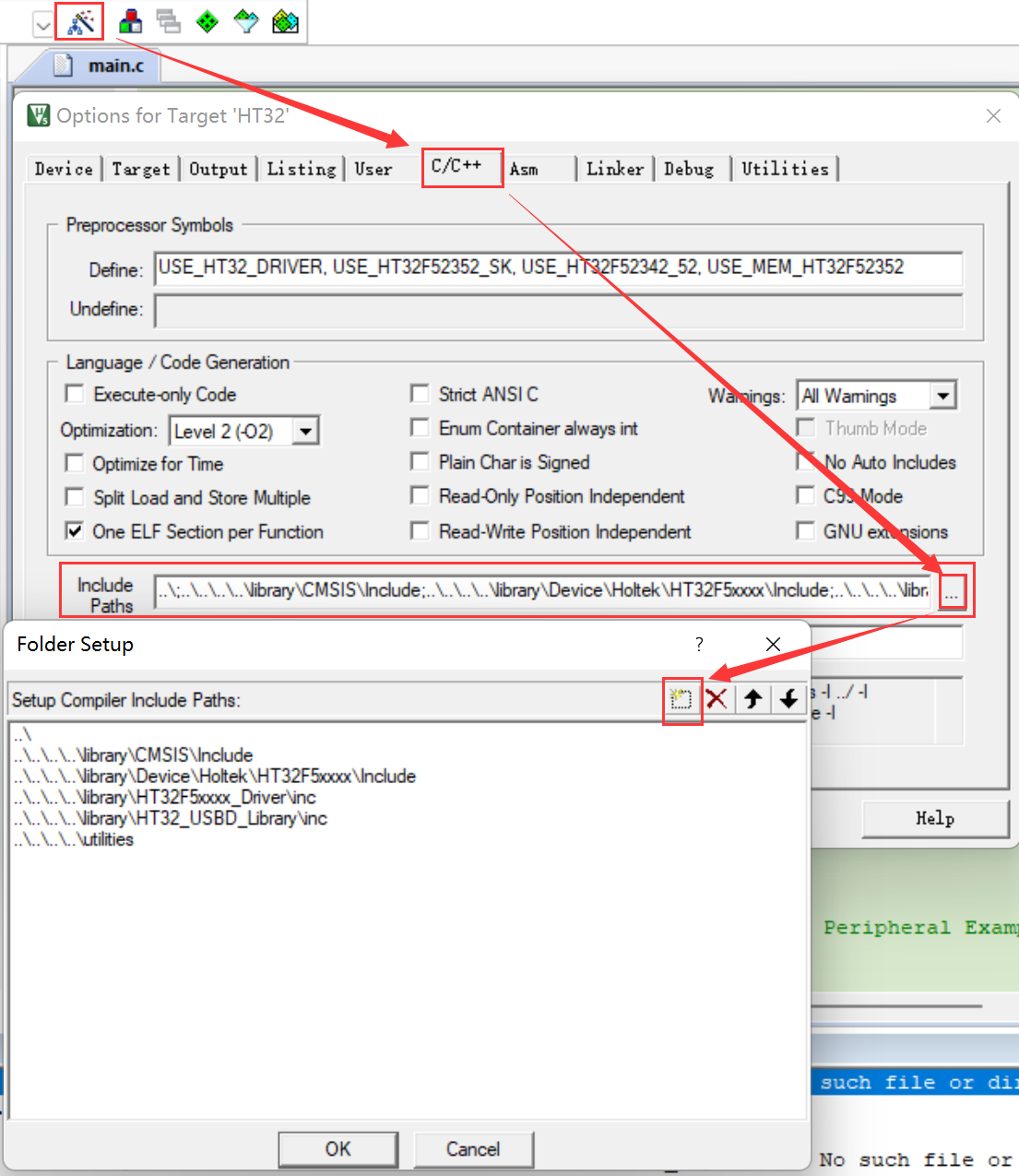
Task: Open the target selection dropdown arrow
Action: tap(42, 25)
